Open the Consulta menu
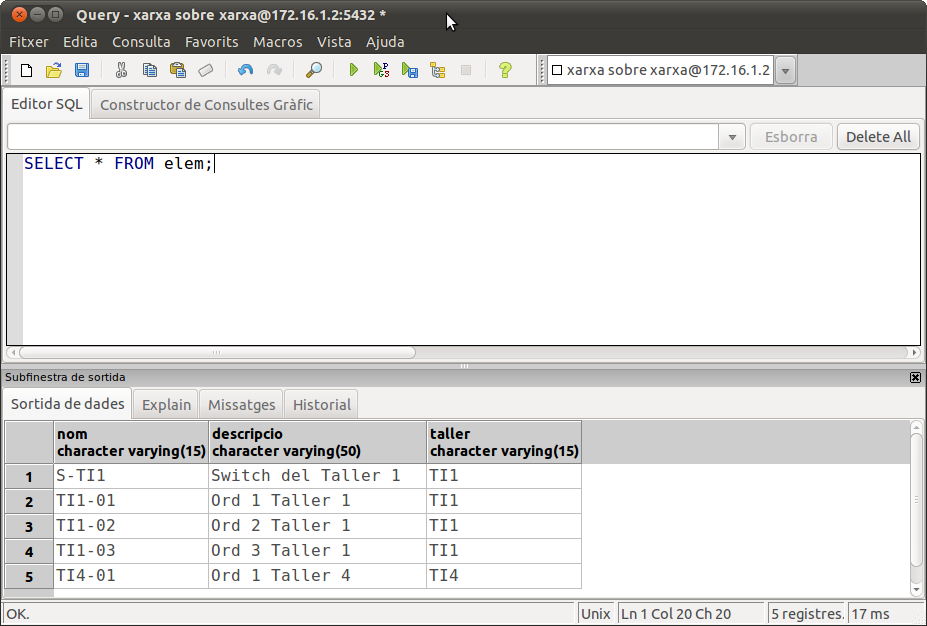 (x=141, y=42)
